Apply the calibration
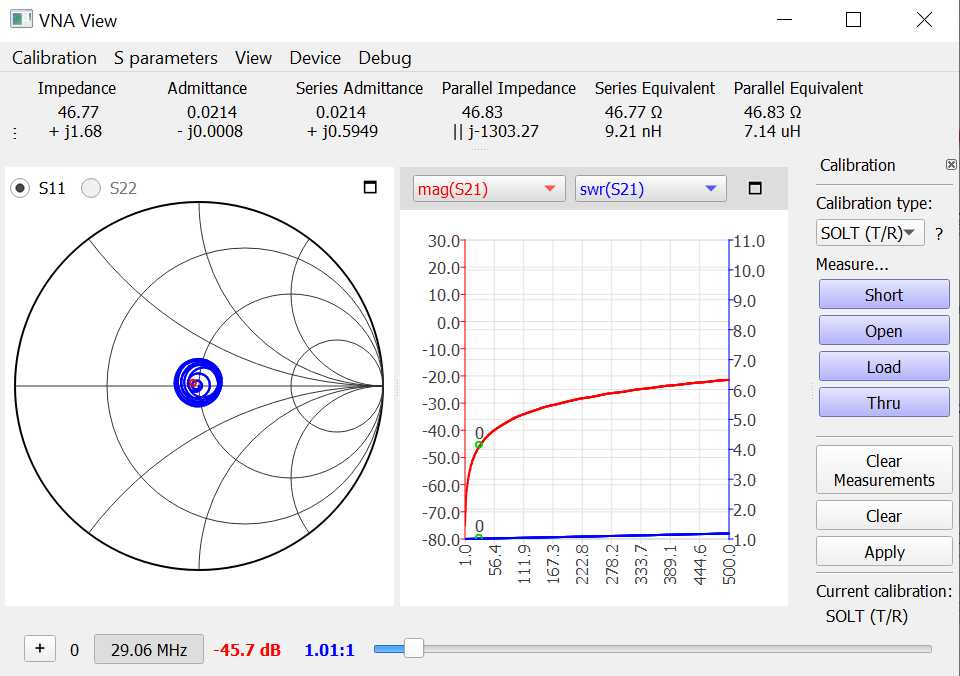 click(884, 552)
